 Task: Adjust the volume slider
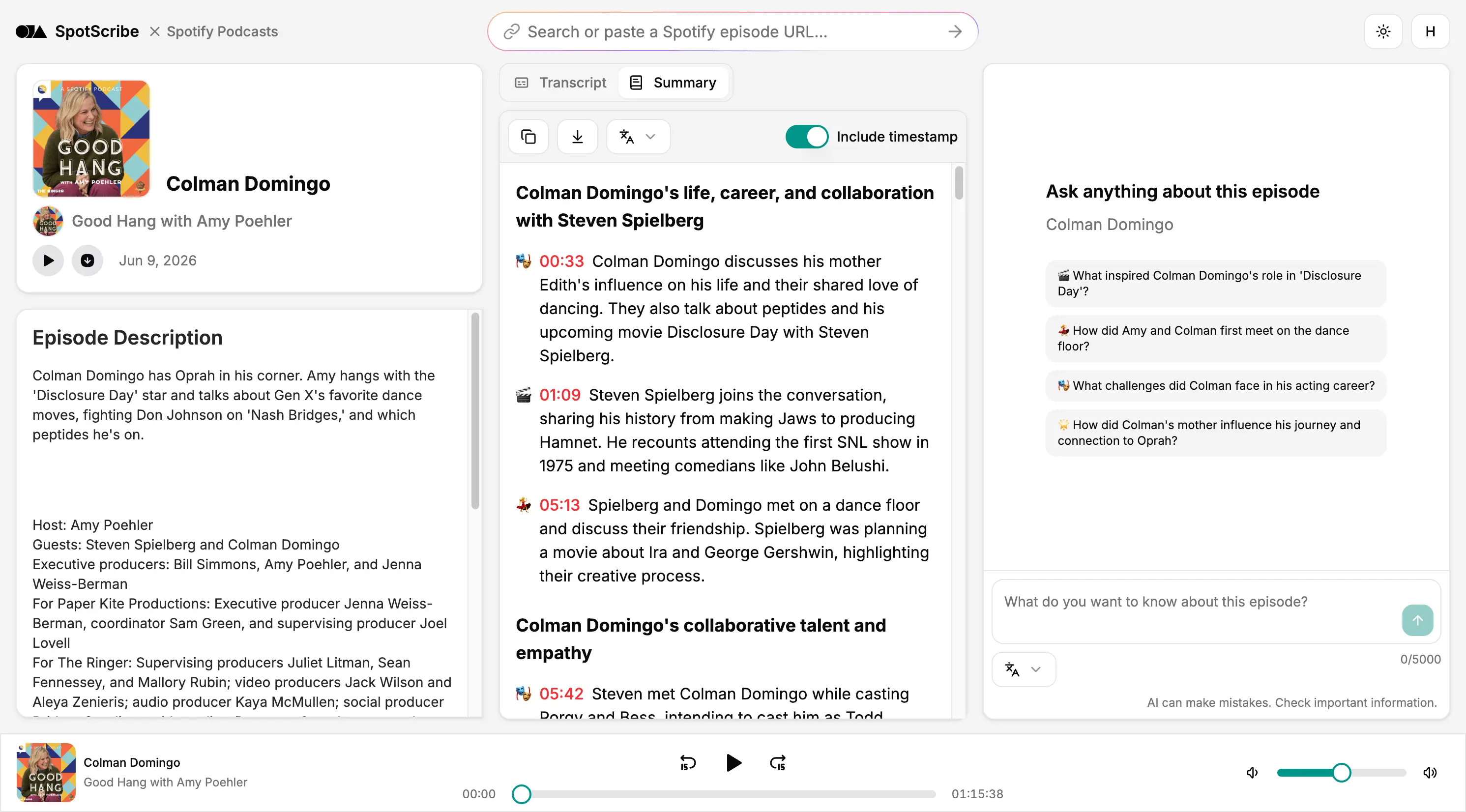(x=1341, y=773)
